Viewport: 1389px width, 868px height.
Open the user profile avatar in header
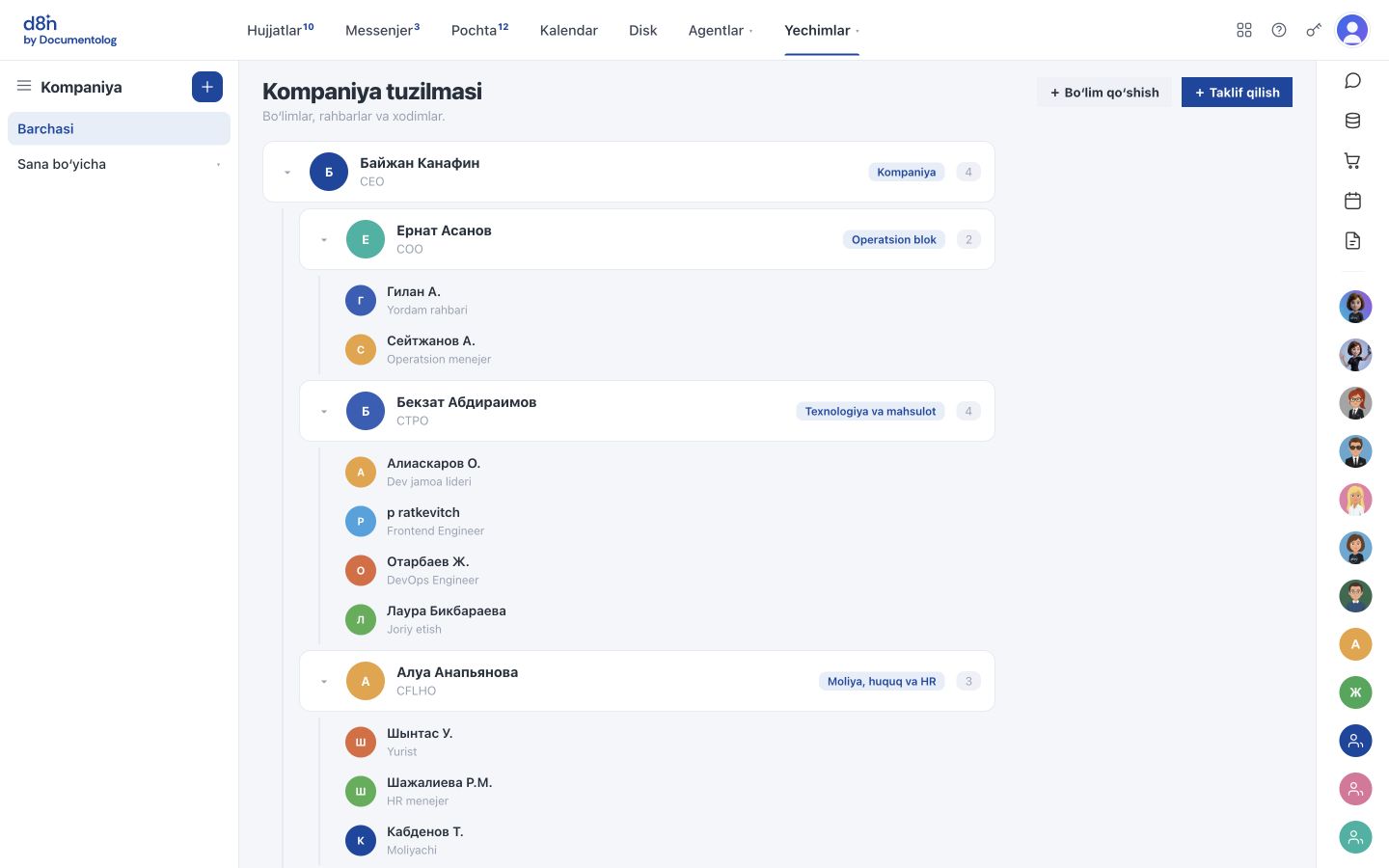(1352, 30)
